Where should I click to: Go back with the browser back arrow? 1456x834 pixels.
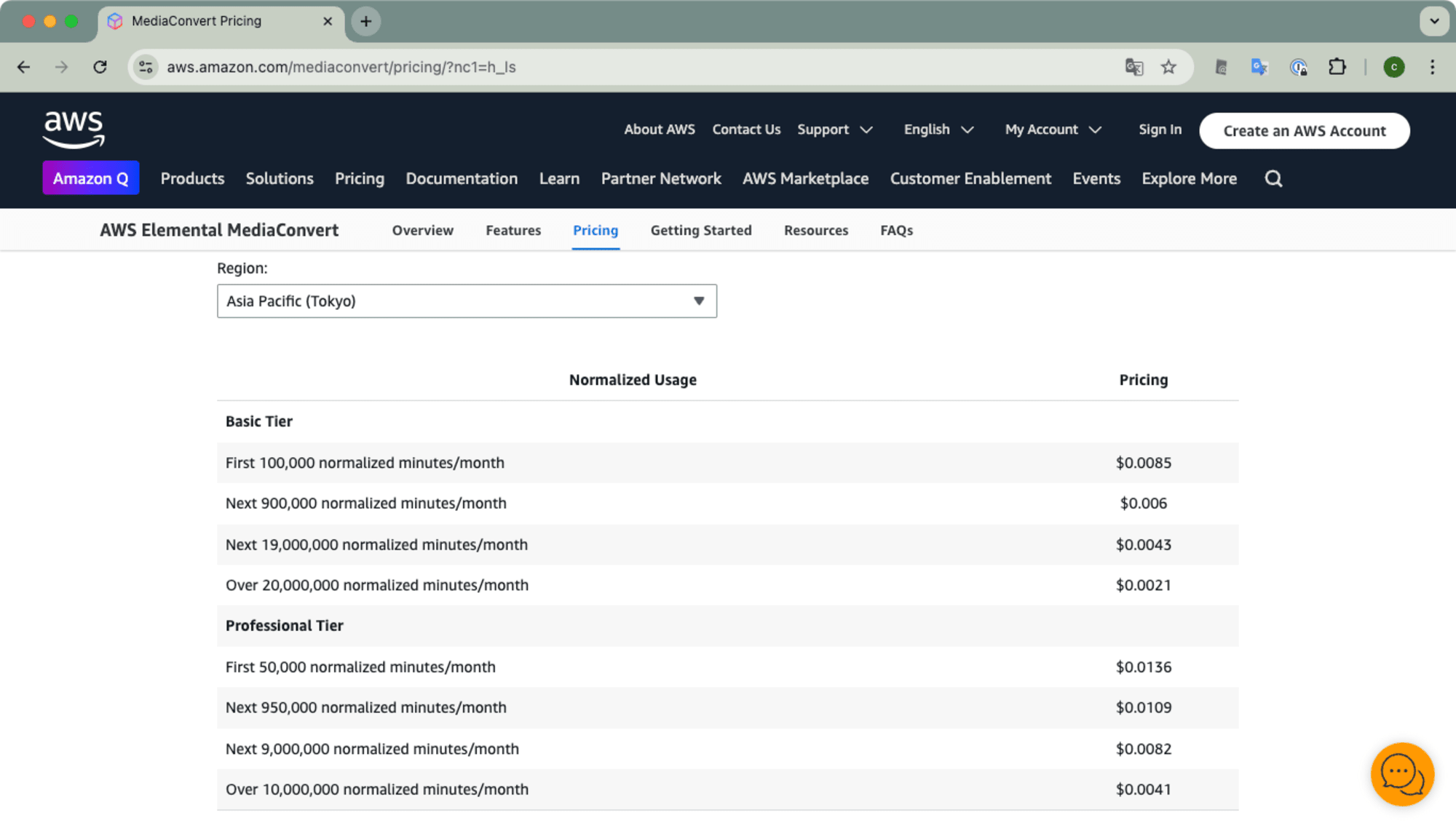(23, 67)
